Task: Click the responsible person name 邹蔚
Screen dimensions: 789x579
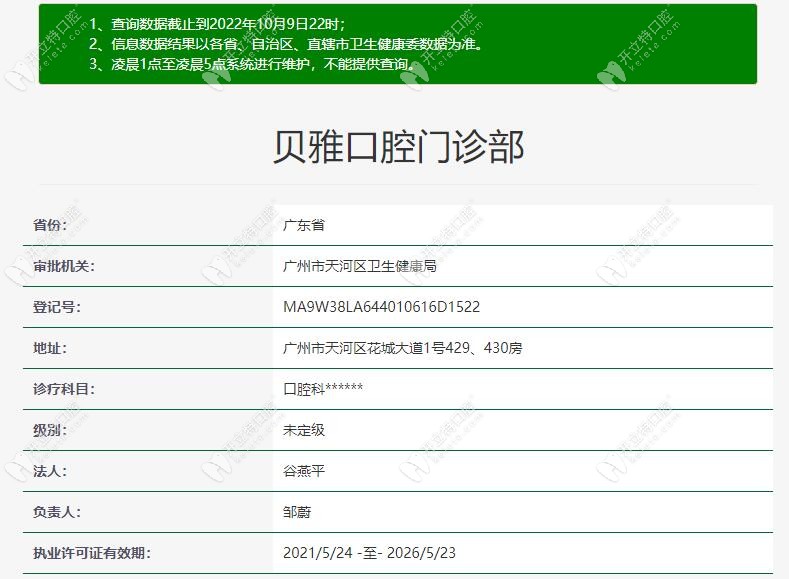Action: tap(297, 512)
